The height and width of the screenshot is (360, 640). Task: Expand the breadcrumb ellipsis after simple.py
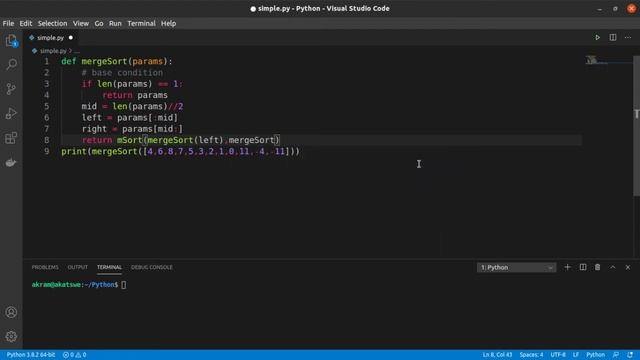pyautogui.click(x=77, y=51)
